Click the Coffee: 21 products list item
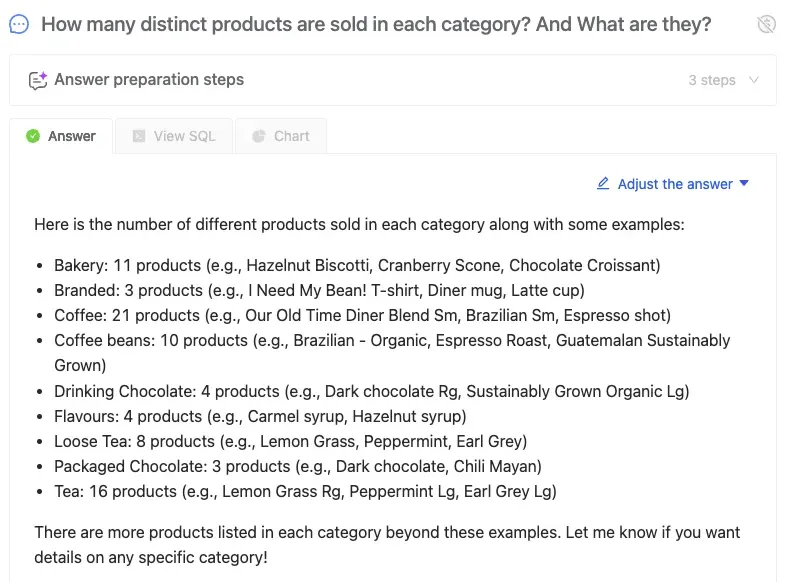Screen dimensions: 791x582 point(362,315)
